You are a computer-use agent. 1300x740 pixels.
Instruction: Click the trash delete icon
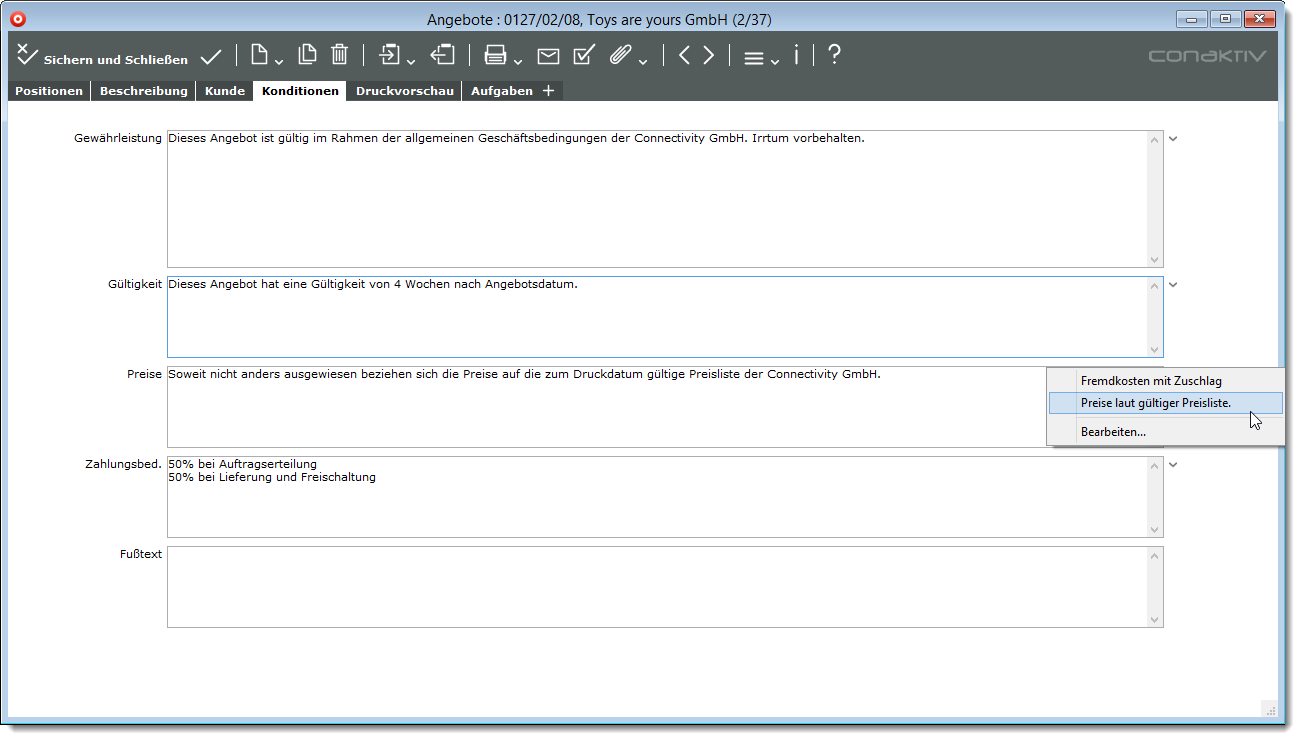pyautogui.click(x=340, y=56)
